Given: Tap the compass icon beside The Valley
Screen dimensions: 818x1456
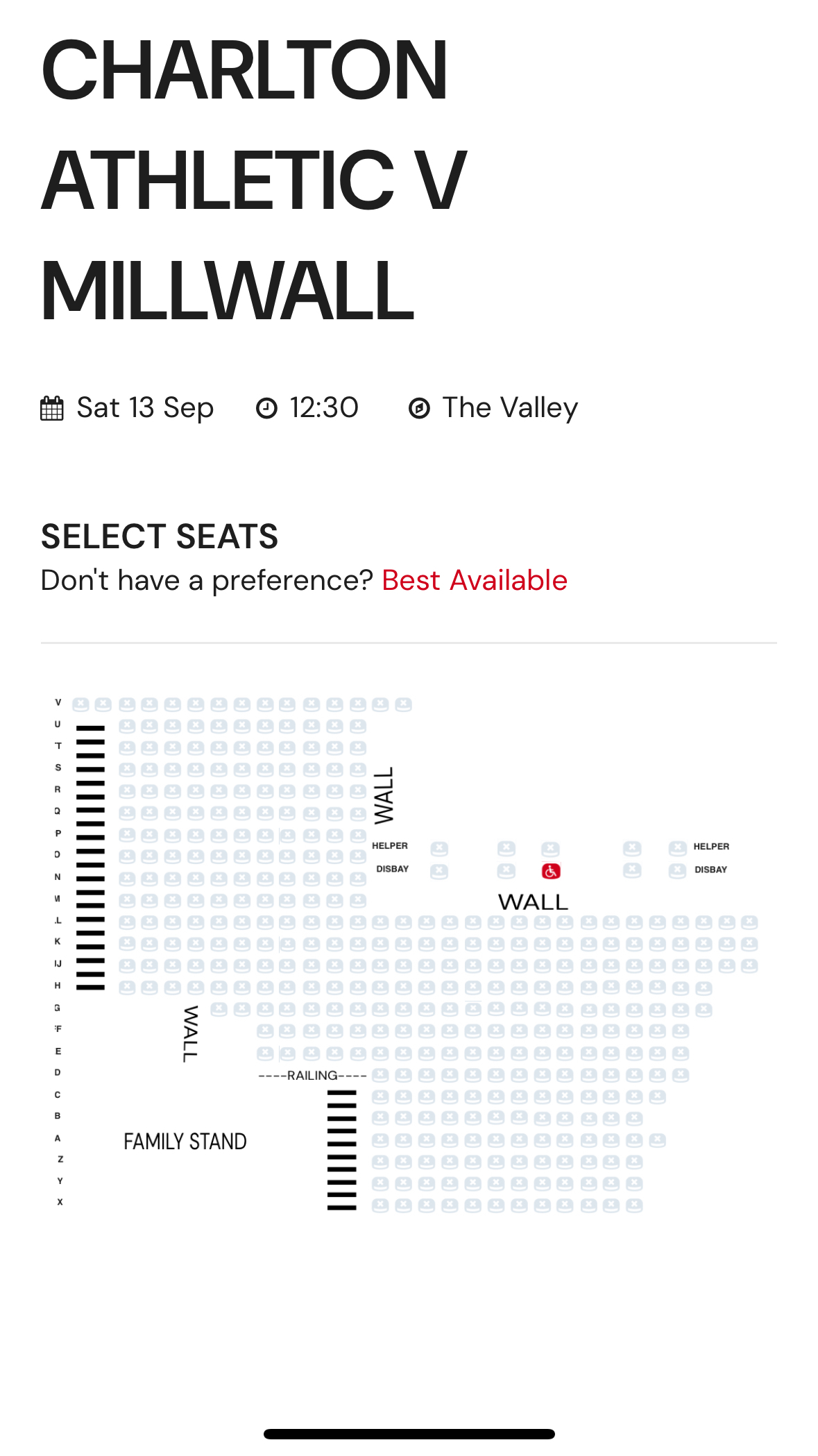Looking at the screenshot, I should coord(419,408).
